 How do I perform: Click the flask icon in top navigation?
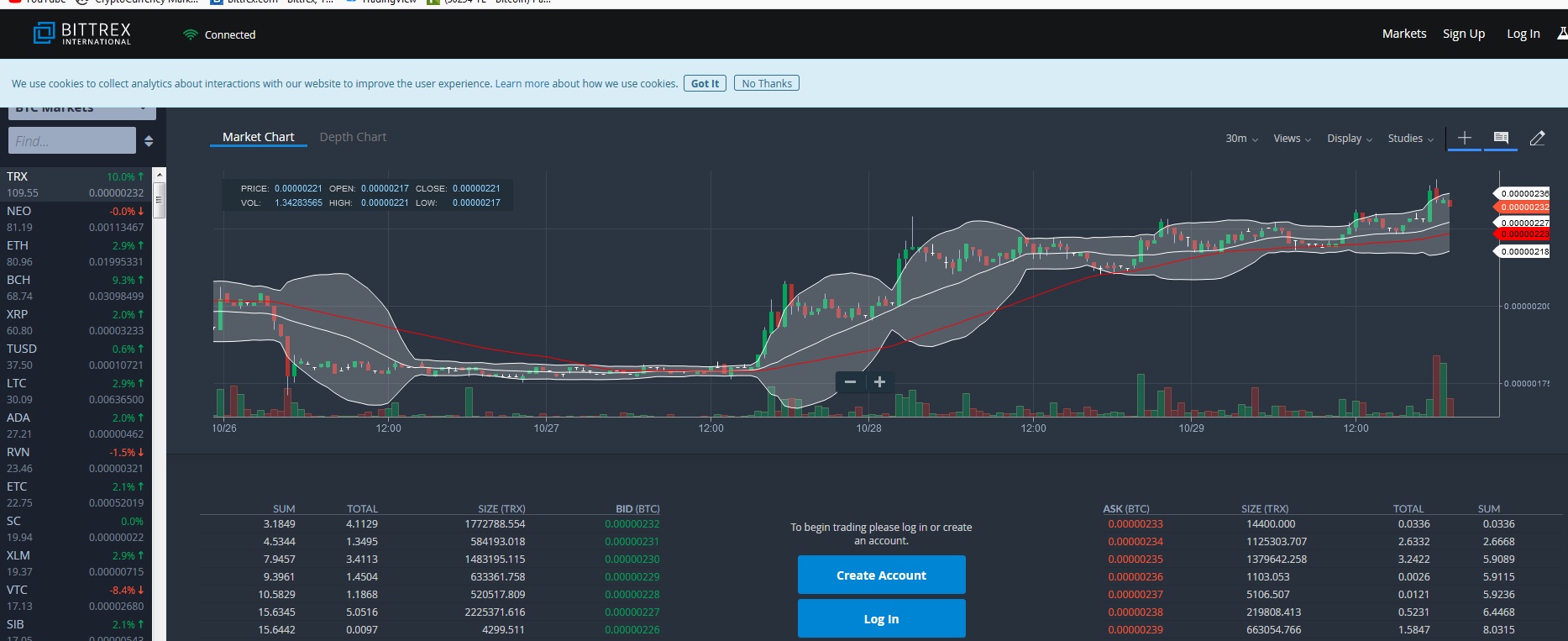coord(1562,34)
